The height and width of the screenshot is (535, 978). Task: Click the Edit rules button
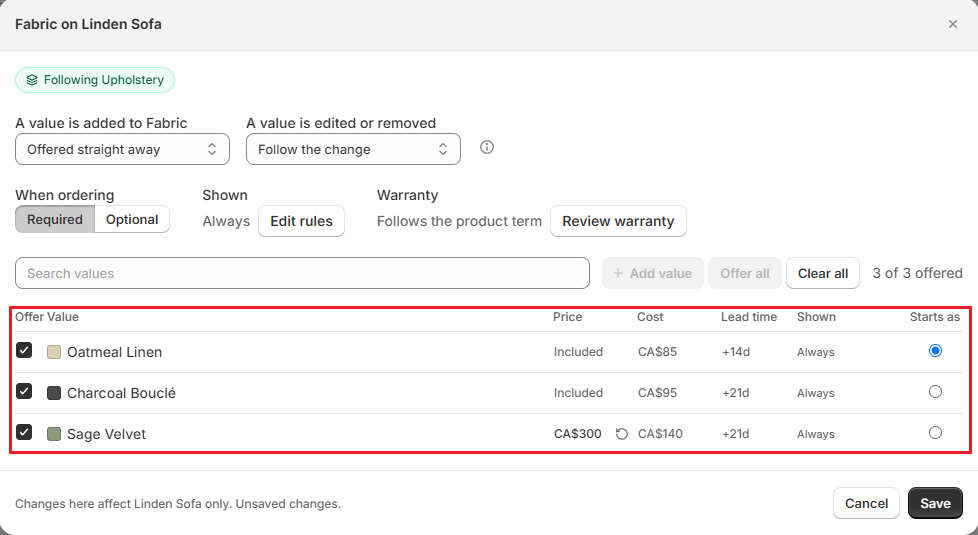(x=301, y=221)
